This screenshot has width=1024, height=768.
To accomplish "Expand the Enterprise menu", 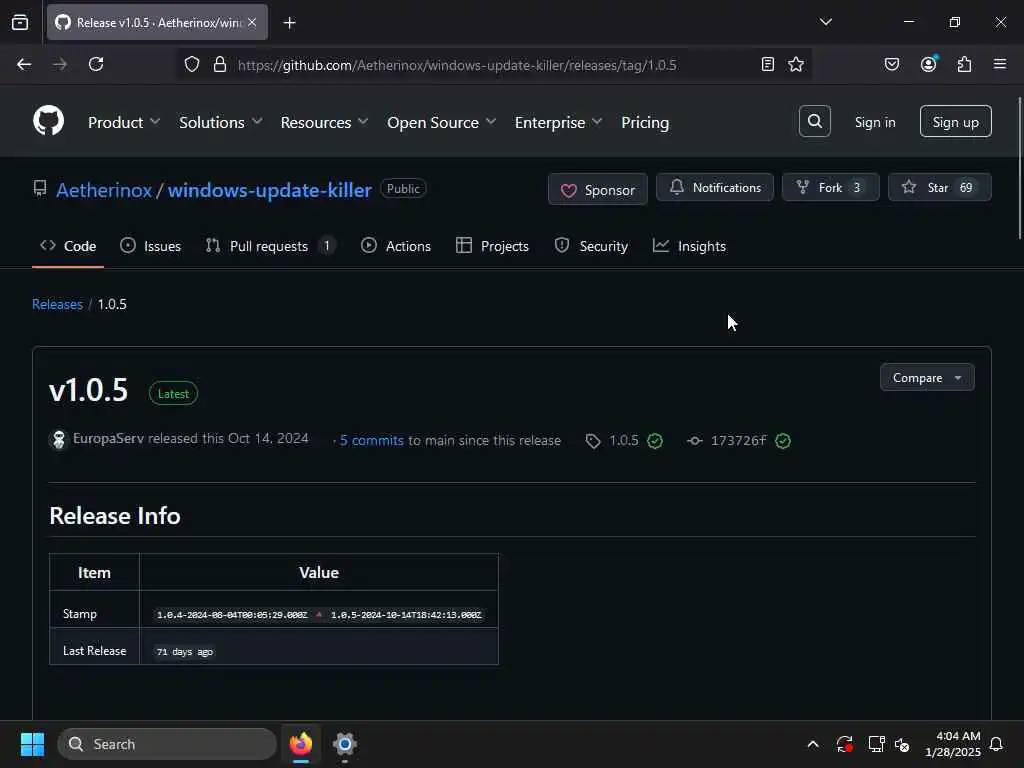I will point(558,122).
